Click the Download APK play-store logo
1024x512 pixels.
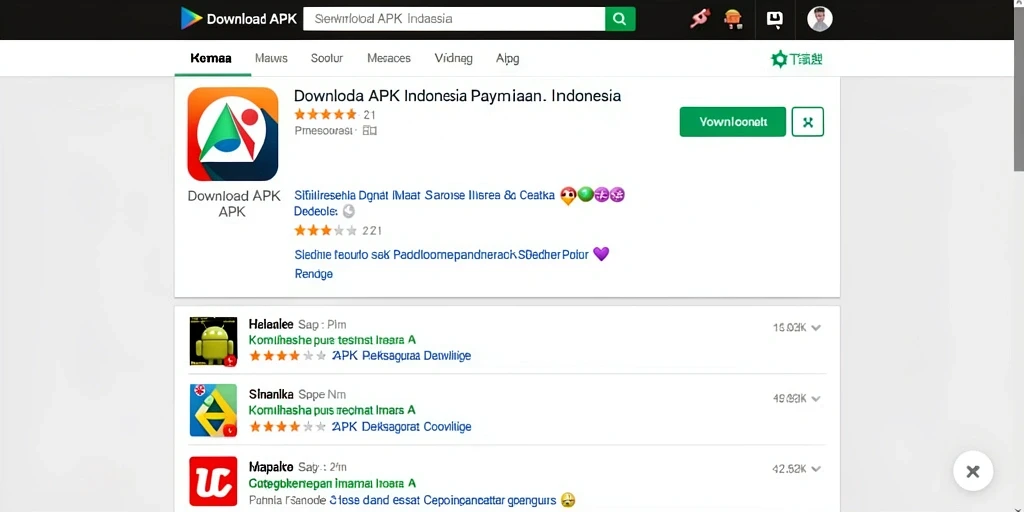(x=238, y=18)
